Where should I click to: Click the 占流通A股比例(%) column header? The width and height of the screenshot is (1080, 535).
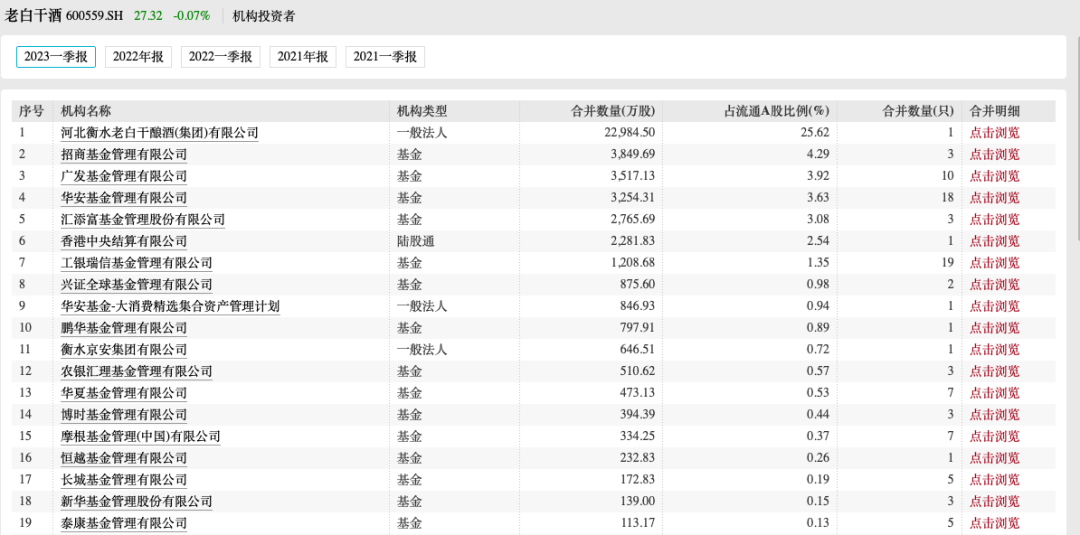click(776, 111)
